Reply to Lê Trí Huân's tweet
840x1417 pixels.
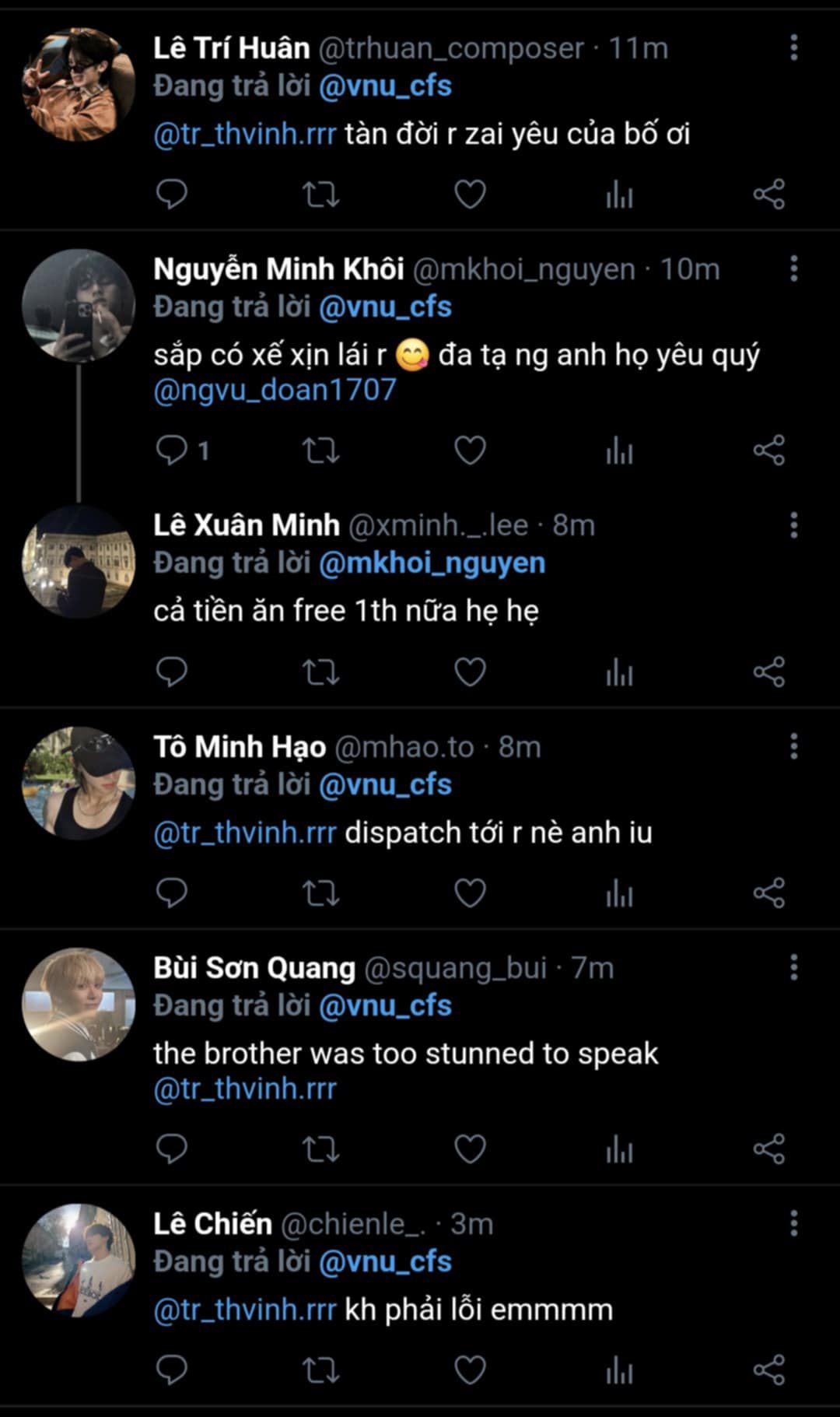(172, 195)
